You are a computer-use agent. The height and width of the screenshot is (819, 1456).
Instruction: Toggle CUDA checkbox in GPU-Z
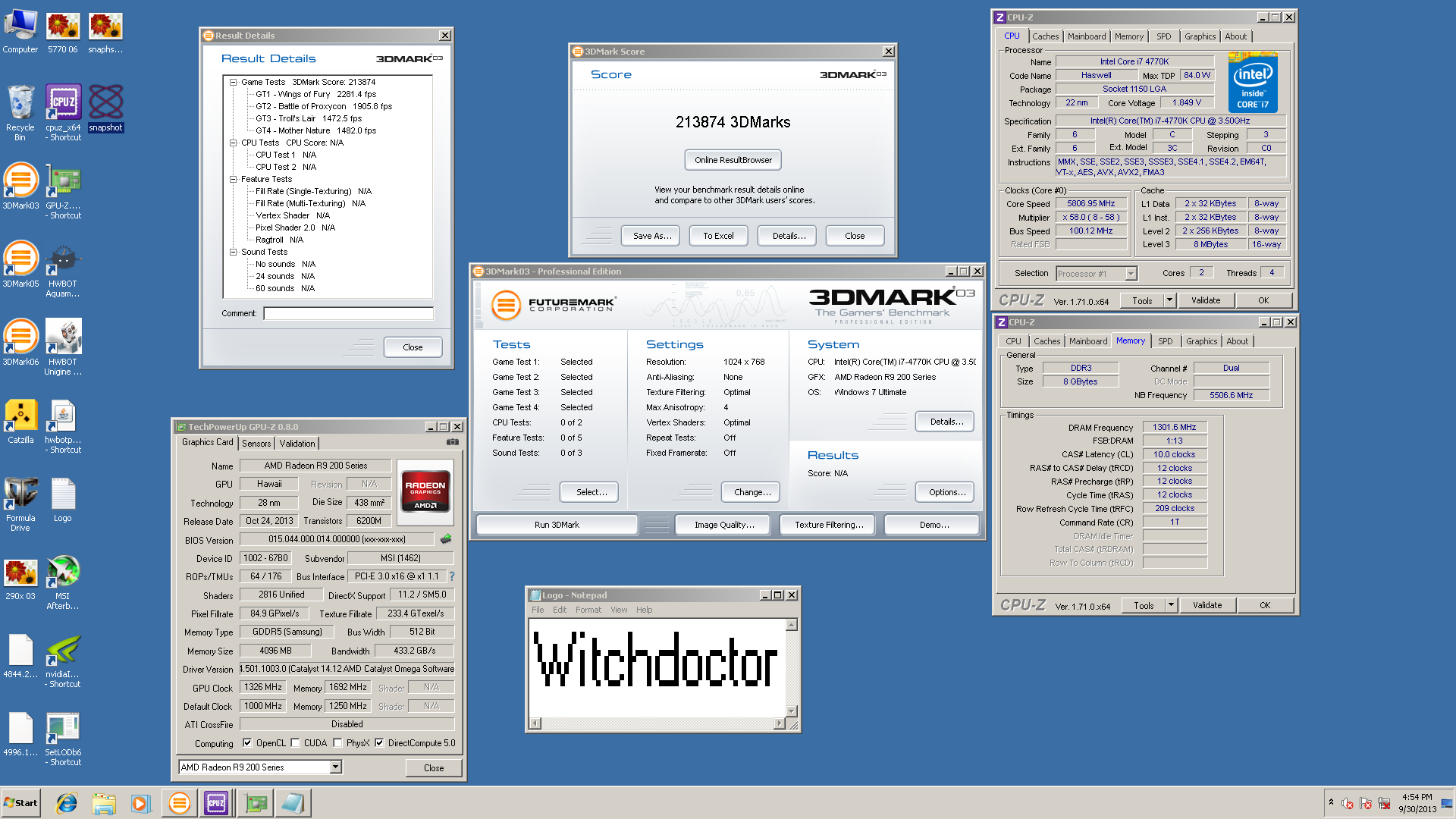(x=295, y=743)
